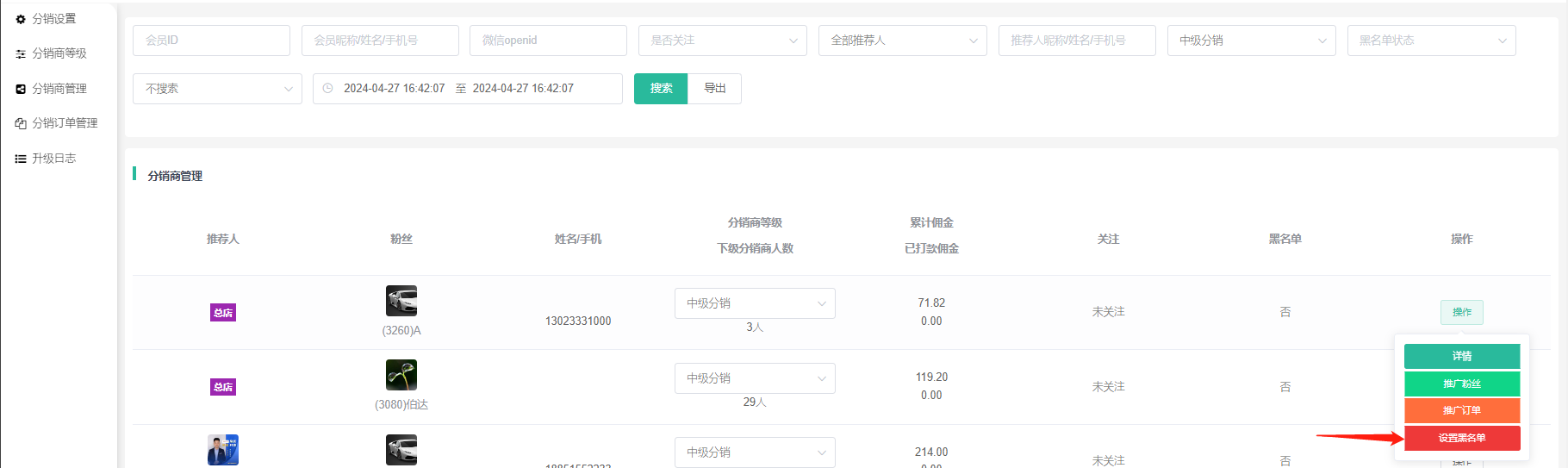Open the white car avatar for (3260)A
This screenshot has height=468, width=1568.
[x=401, y=301]
